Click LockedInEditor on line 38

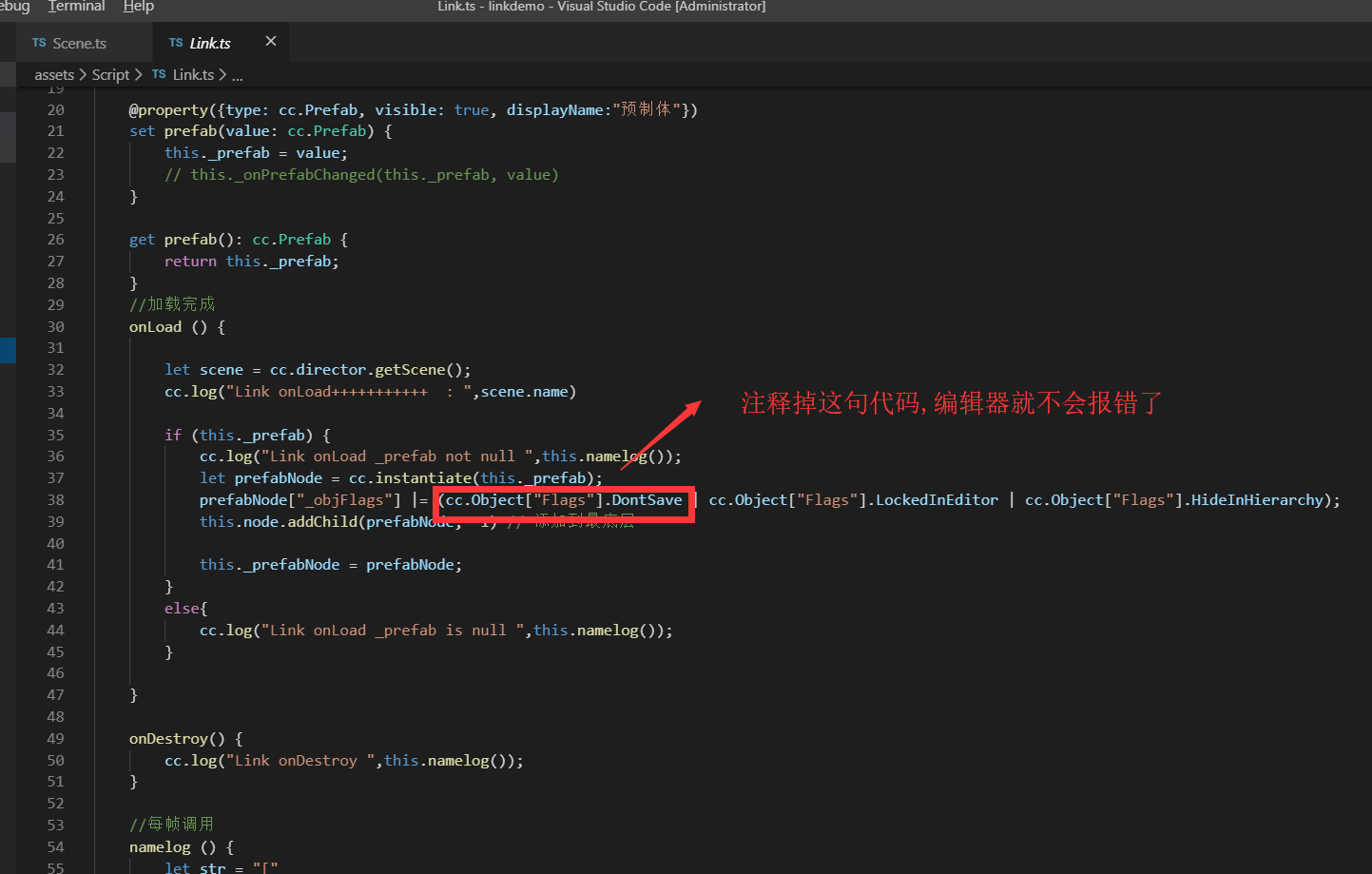click(937, 500)
